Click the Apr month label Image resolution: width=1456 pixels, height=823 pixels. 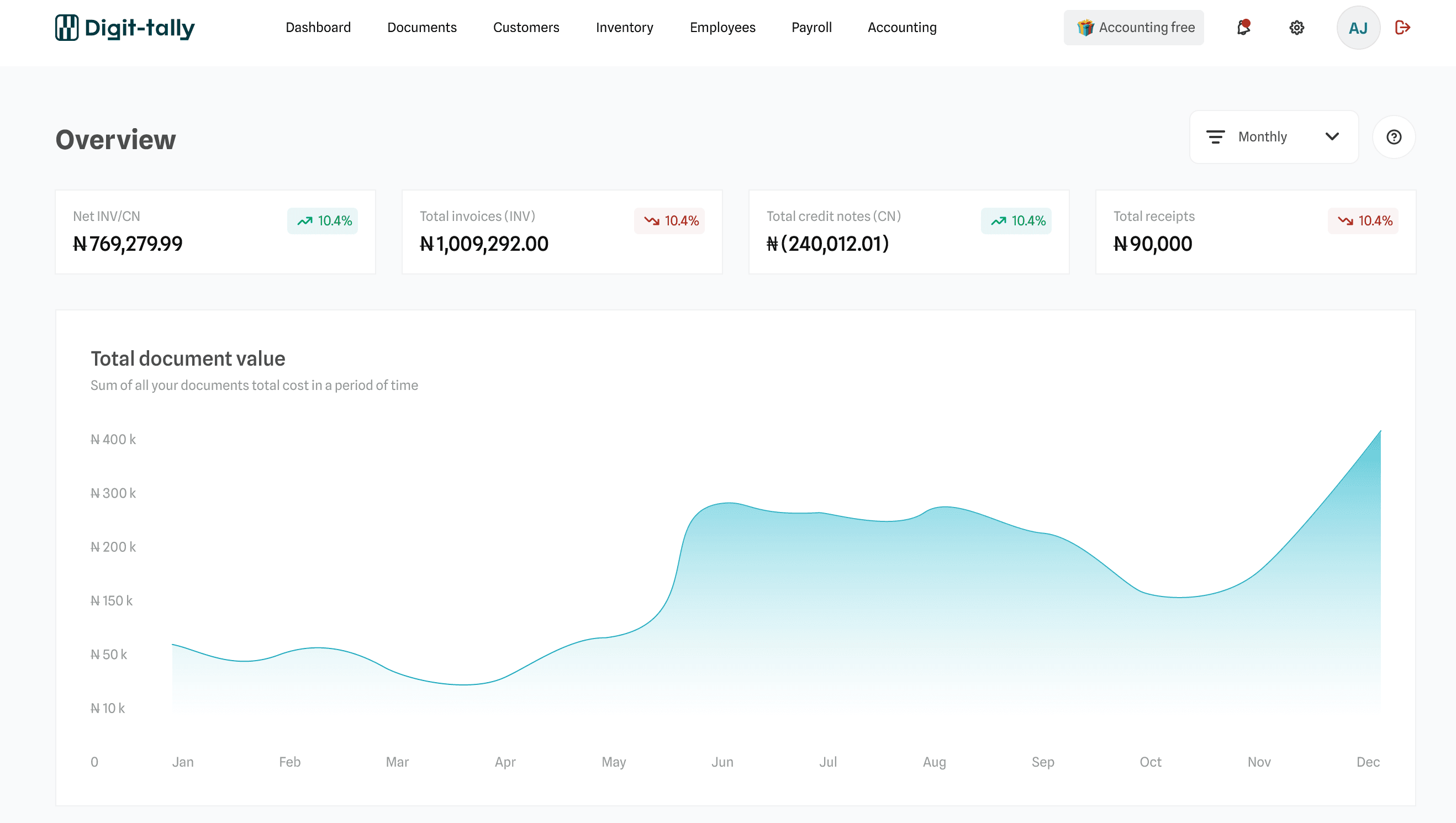(505, 762)
